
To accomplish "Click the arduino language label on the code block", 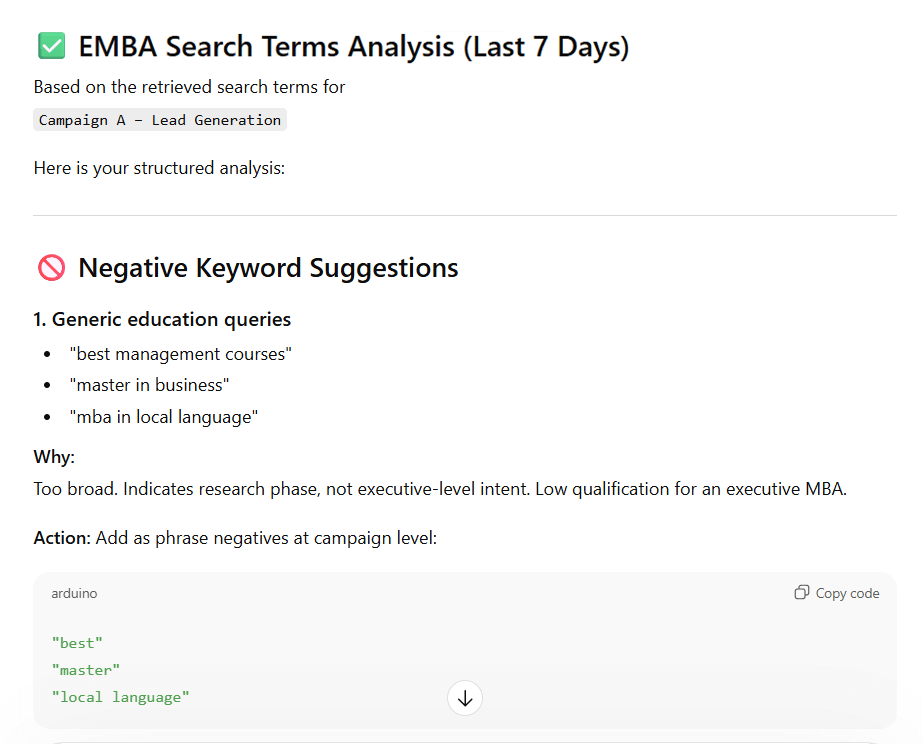I will 74,593.
